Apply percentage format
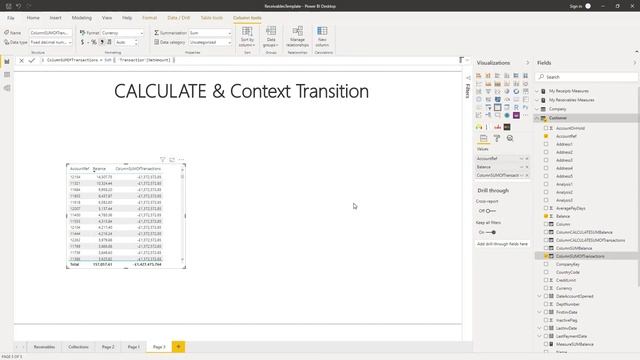Image resolution: width=640 pixels, height=360 pixels. [x=94, y=42]
